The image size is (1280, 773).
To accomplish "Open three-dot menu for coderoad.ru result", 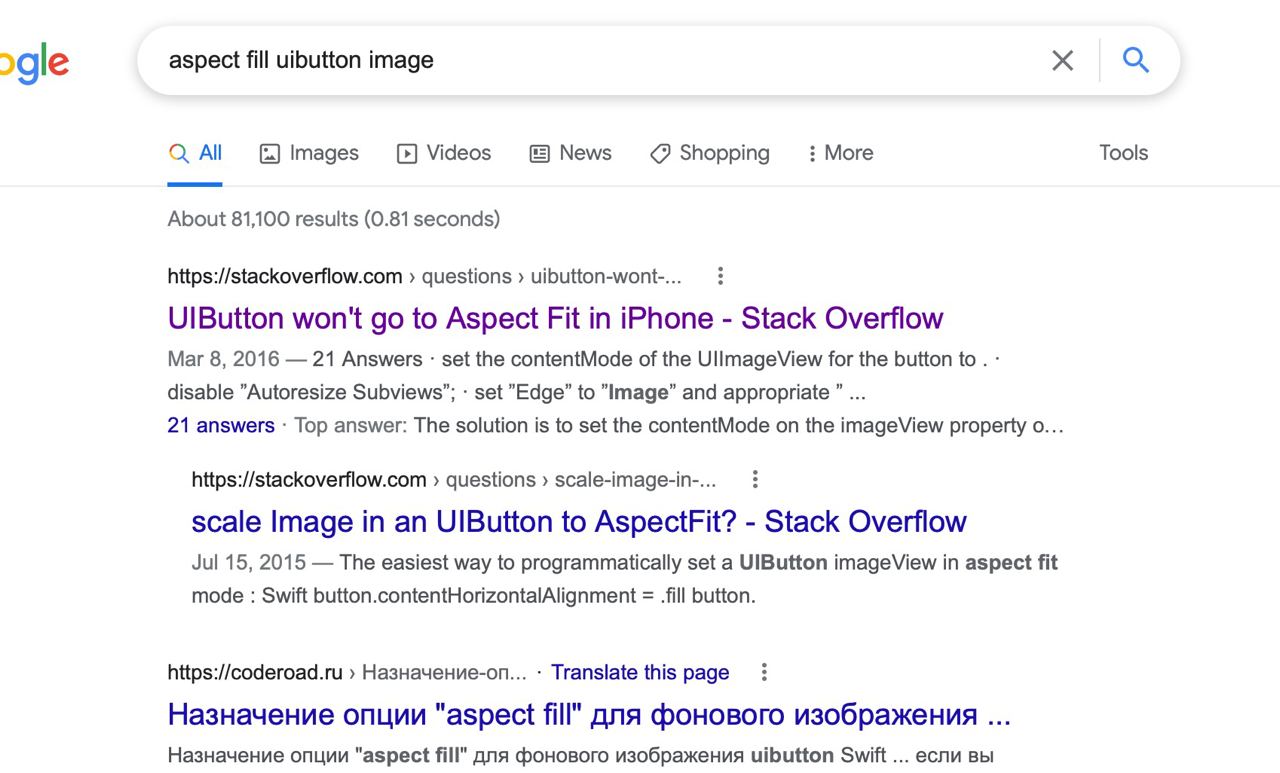I will 764,672.
